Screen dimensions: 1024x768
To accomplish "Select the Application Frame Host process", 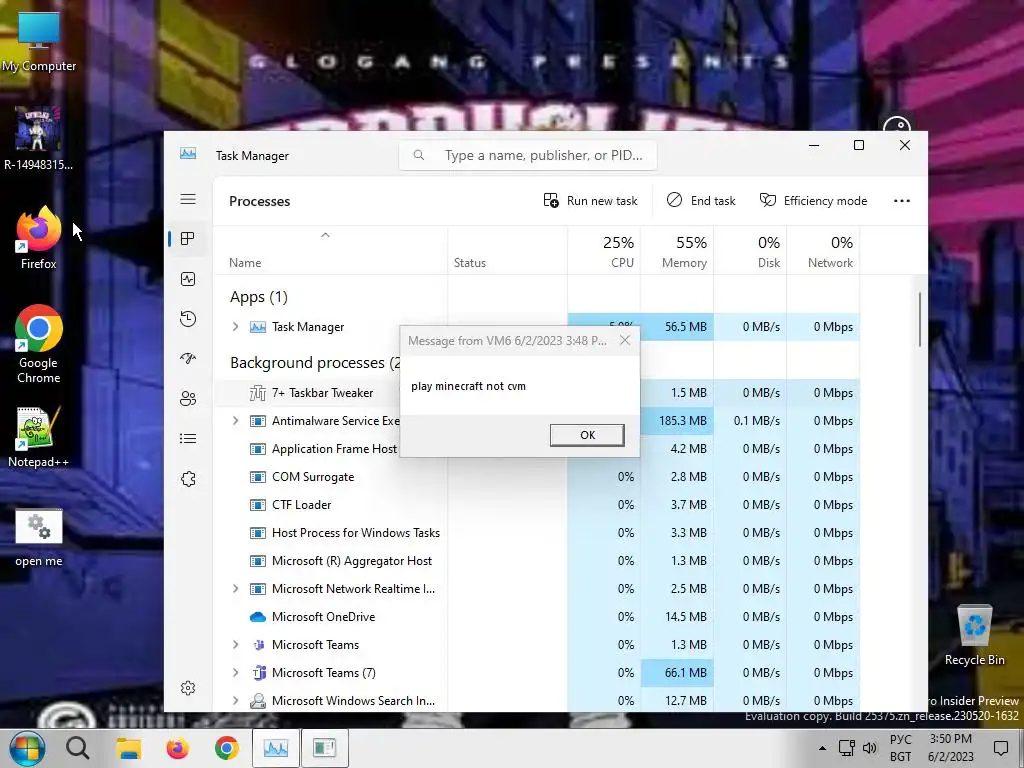I will [334, 449].
